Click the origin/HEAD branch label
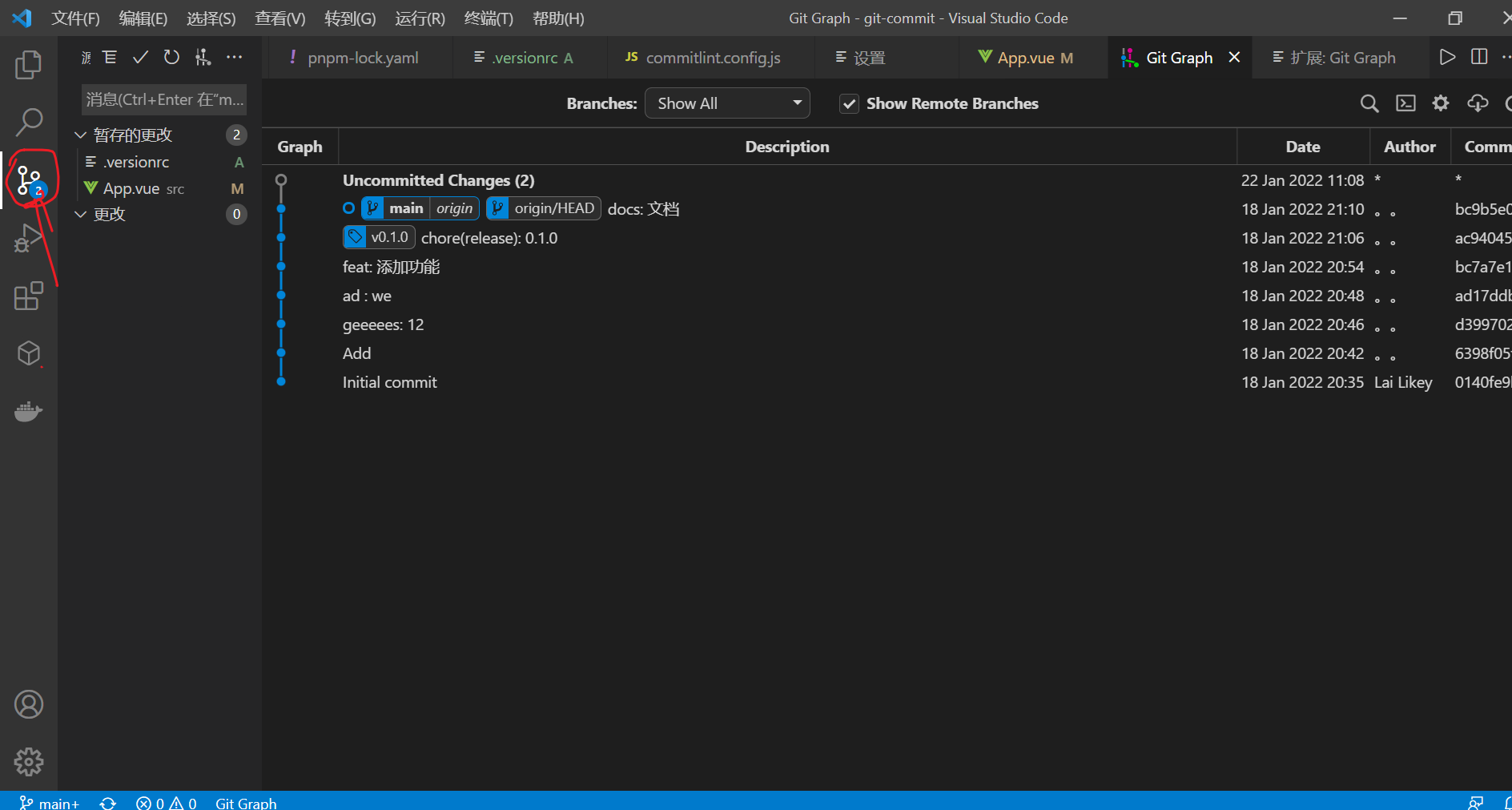 (x=544, y=208)
